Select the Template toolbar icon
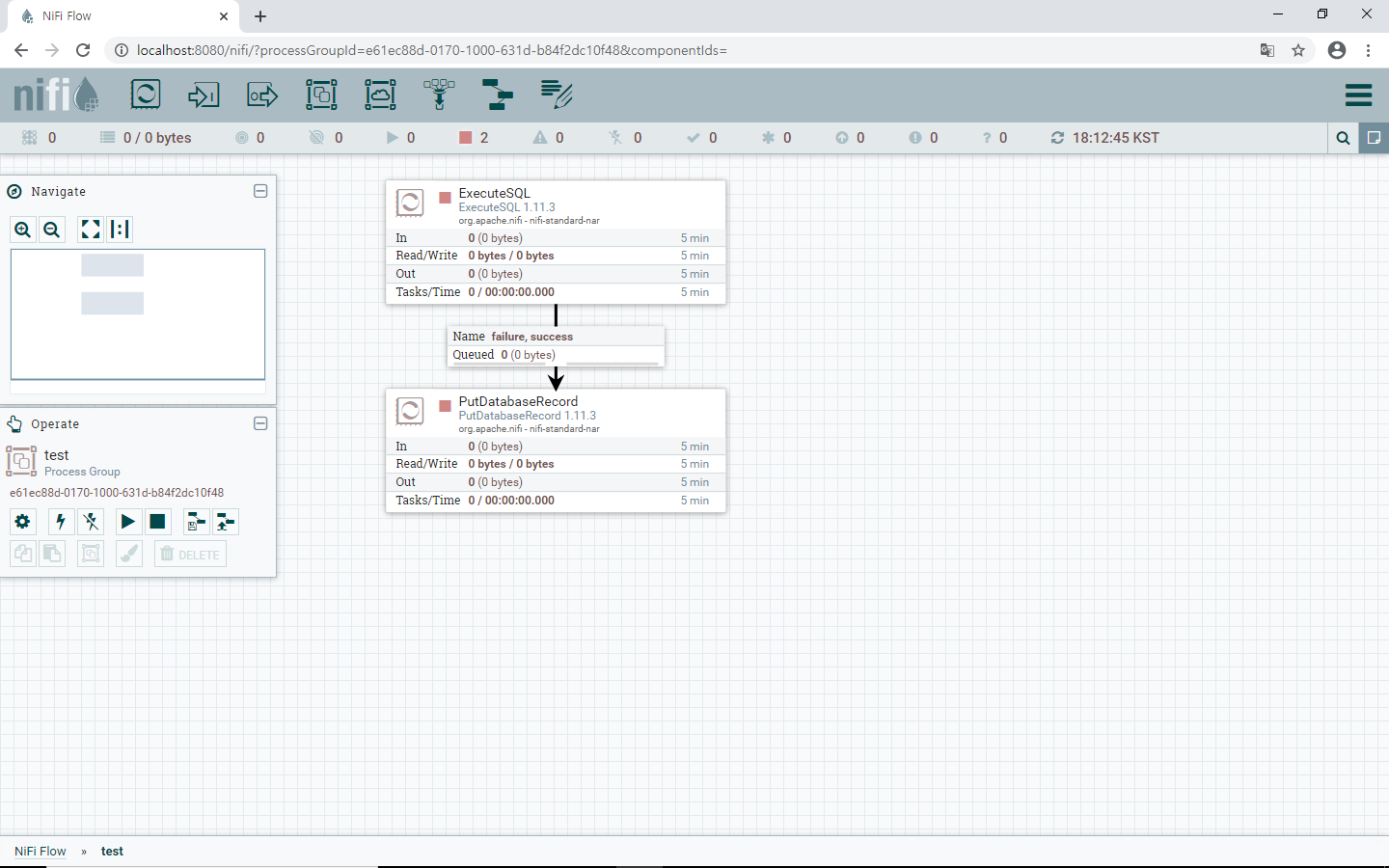The height and width of the screenshot is (868, 1389). point(498,95)
